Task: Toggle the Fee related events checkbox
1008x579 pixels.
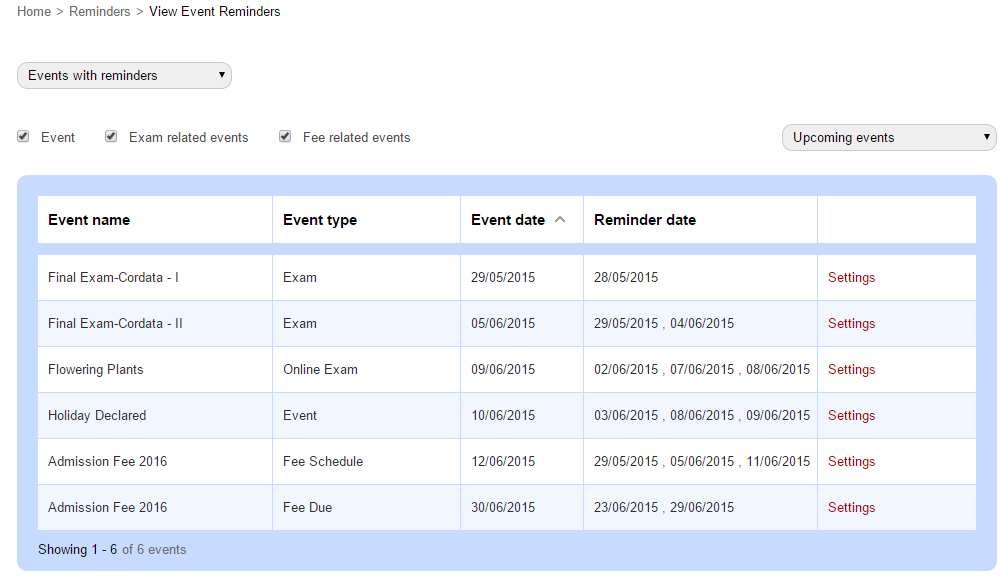Action: pyautogui.click(x=285, y=136)
